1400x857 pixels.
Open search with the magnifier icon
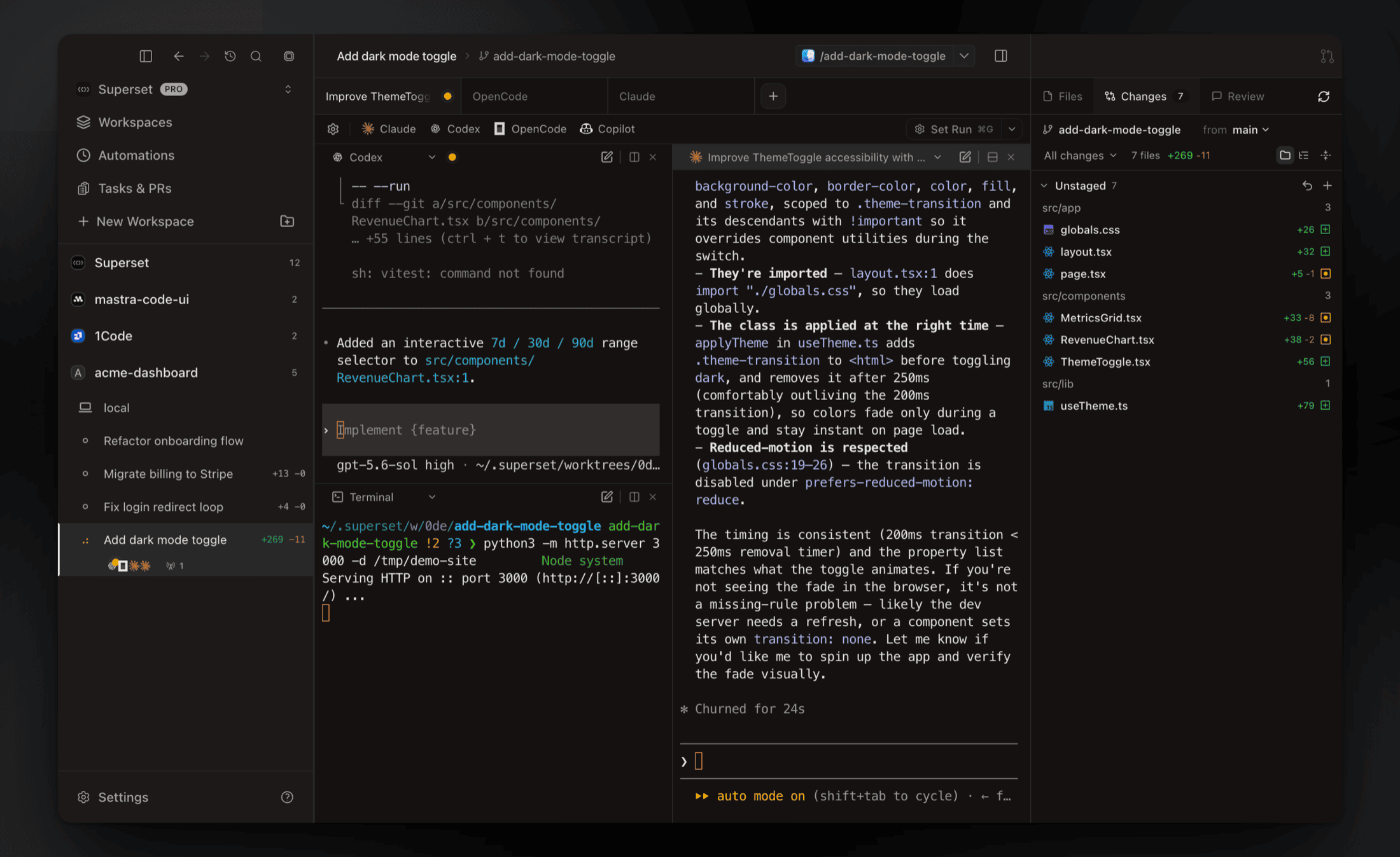(256, 56)
